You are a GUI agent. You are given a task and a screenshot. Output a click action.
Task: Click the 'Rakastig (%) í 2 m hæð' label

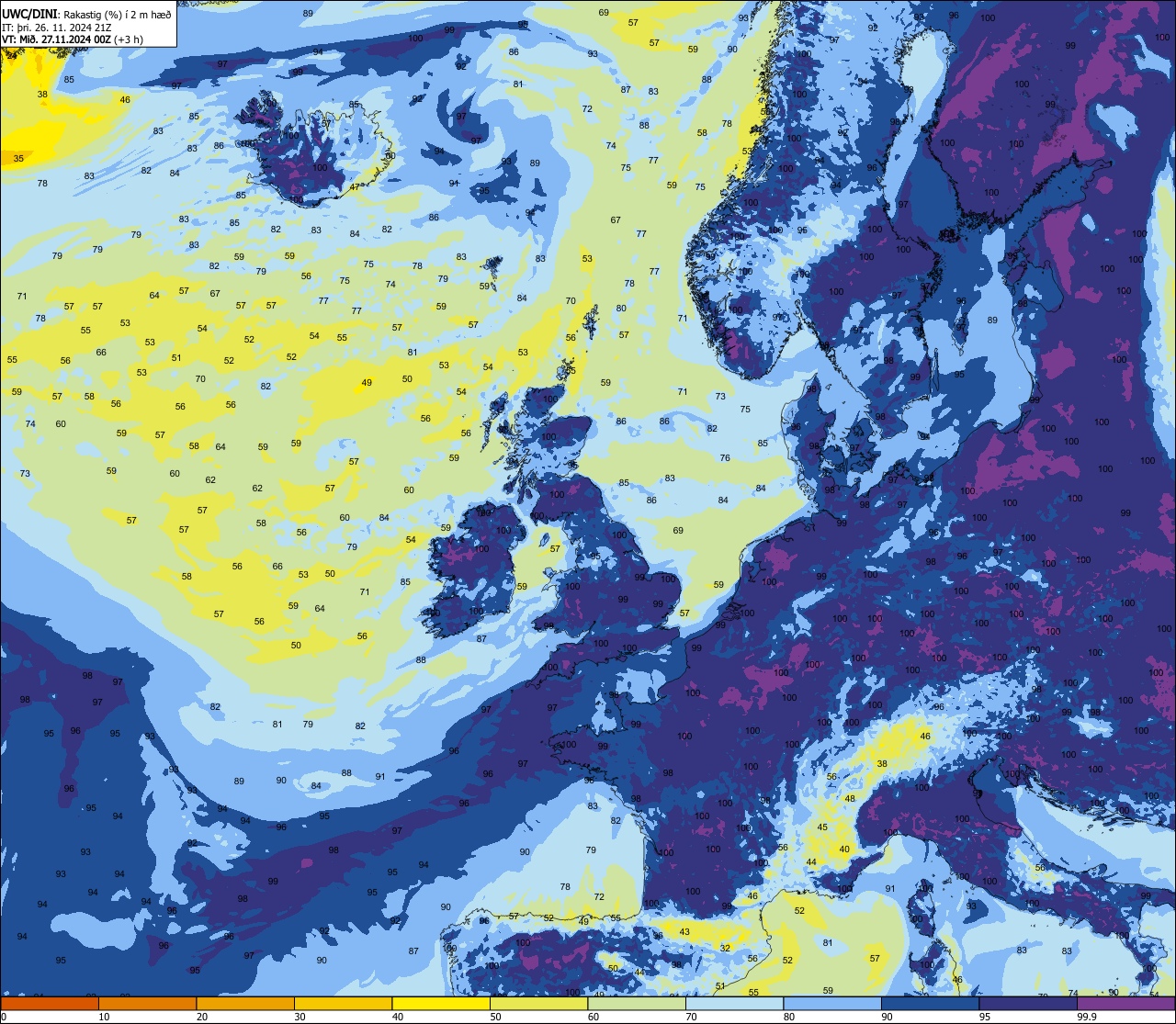coord(118,14)
